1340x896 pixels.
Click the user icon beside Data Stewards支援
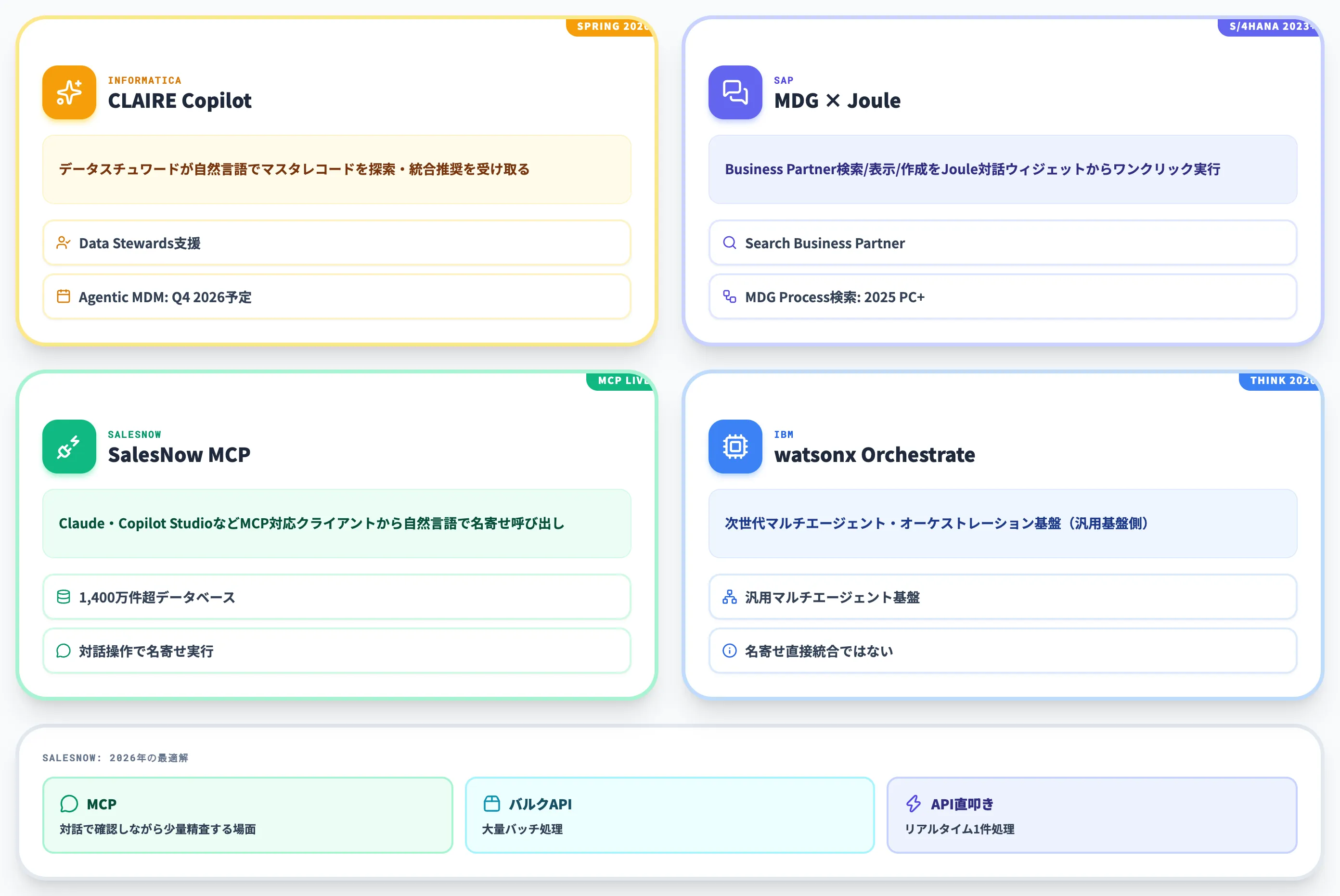coord(64,243)
